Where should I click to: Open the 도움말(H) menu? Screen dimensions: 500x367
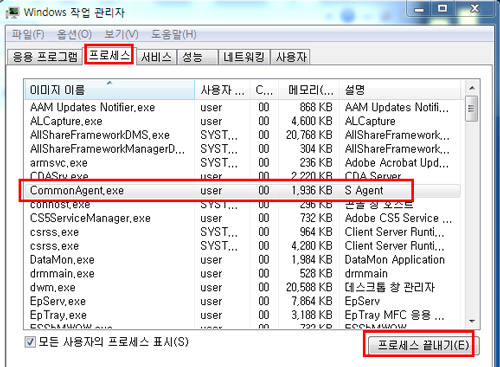point(174,34)
